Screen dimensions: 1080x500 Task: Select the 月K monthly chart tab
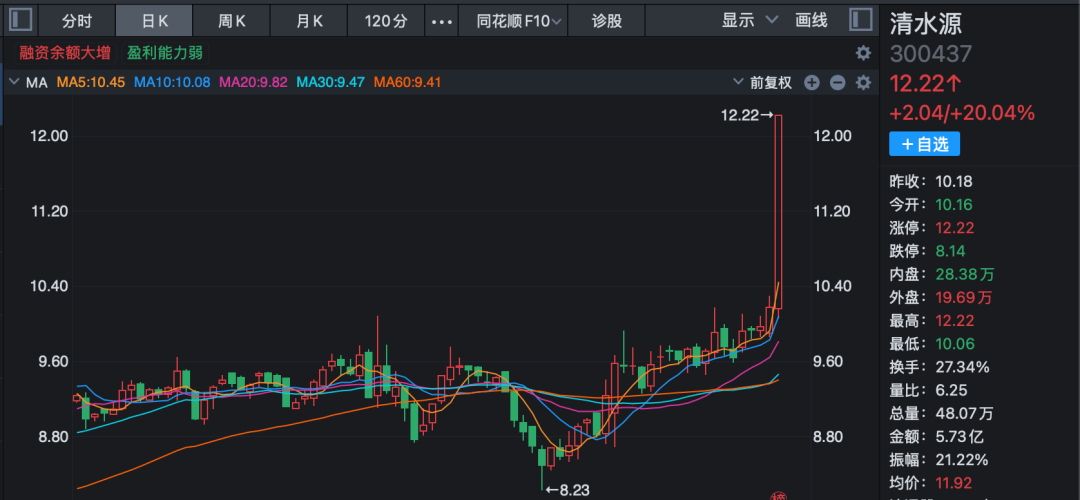coord(310,20)
